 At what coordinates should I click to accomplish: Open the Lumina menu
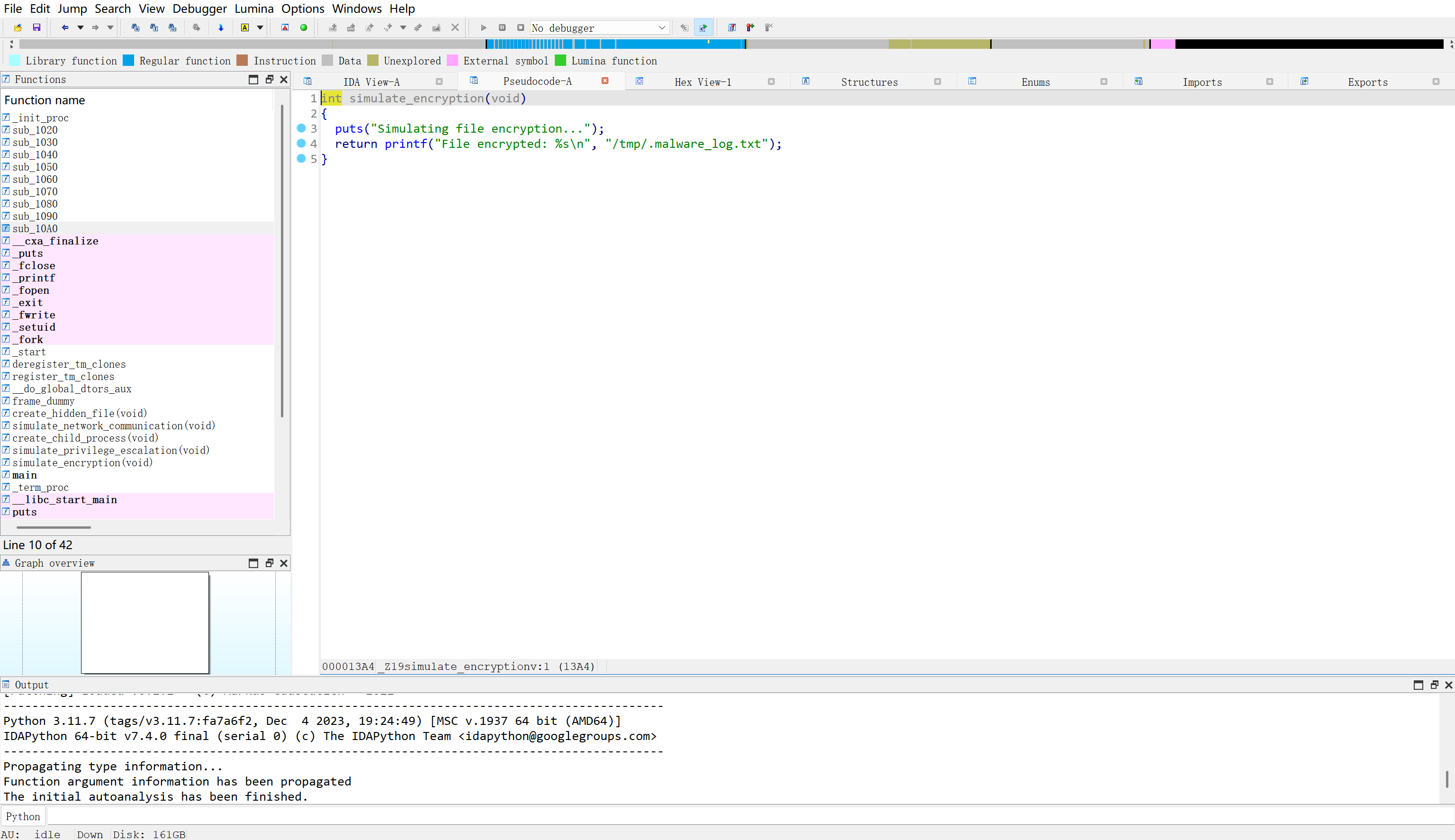click(254, 9)
